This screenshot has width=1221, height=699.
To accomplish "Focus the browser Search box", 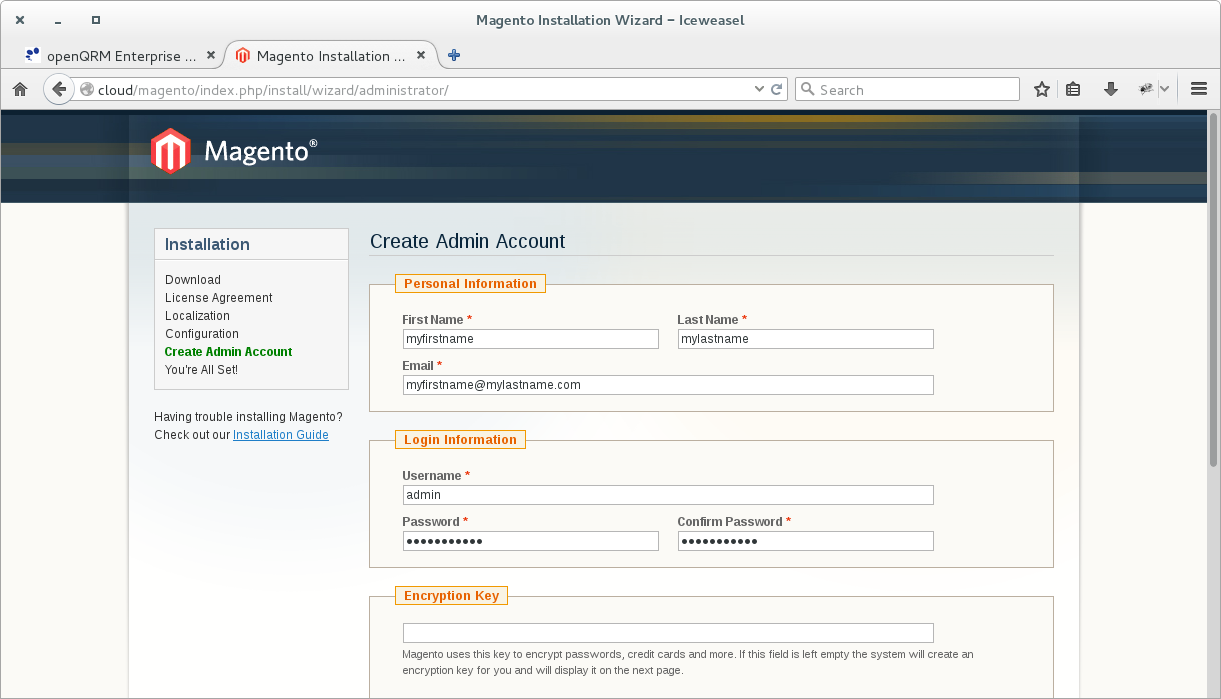I will pyautogui.click(x=907, y=89).
